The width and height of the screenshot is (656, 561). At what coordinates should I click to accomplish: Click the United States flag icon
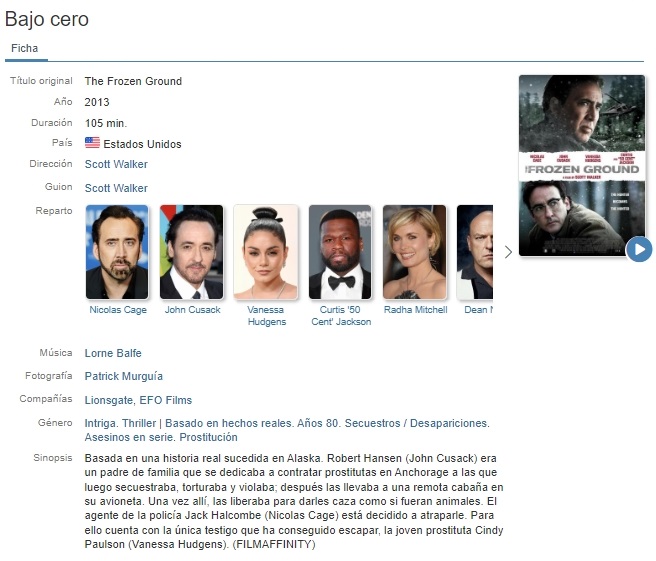click(x=92, y=143)
